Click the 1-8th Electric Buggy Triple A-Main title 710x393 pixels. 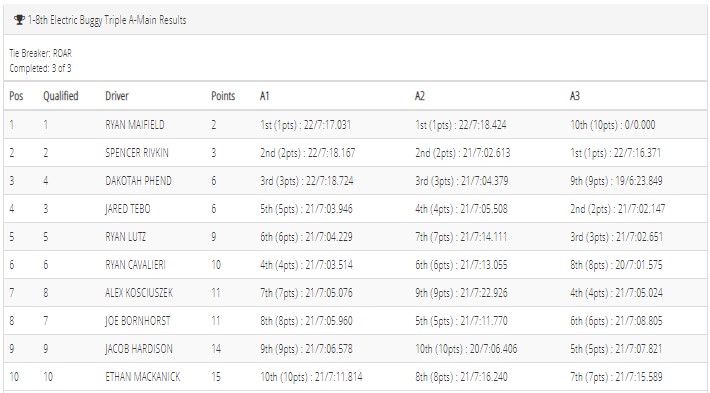click(107, 20)
